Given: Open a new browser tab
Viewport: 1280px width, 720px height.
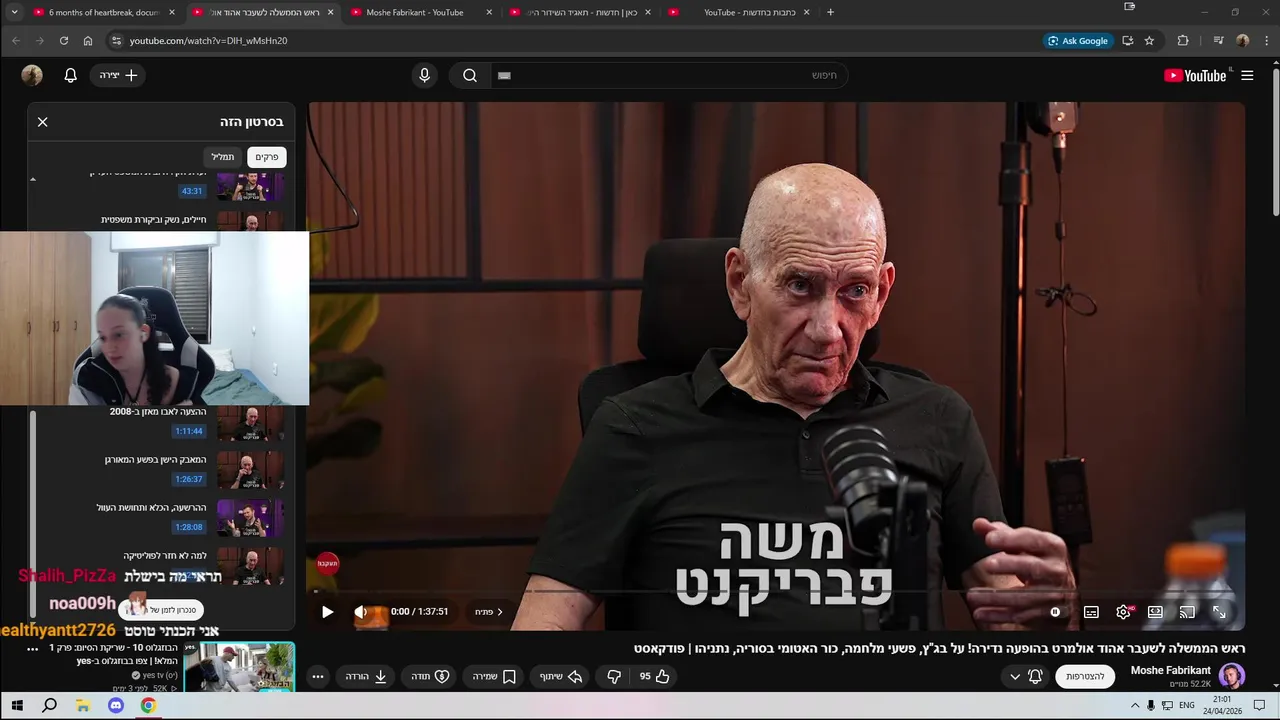Looking at the screenshot, I should point(830,12).
